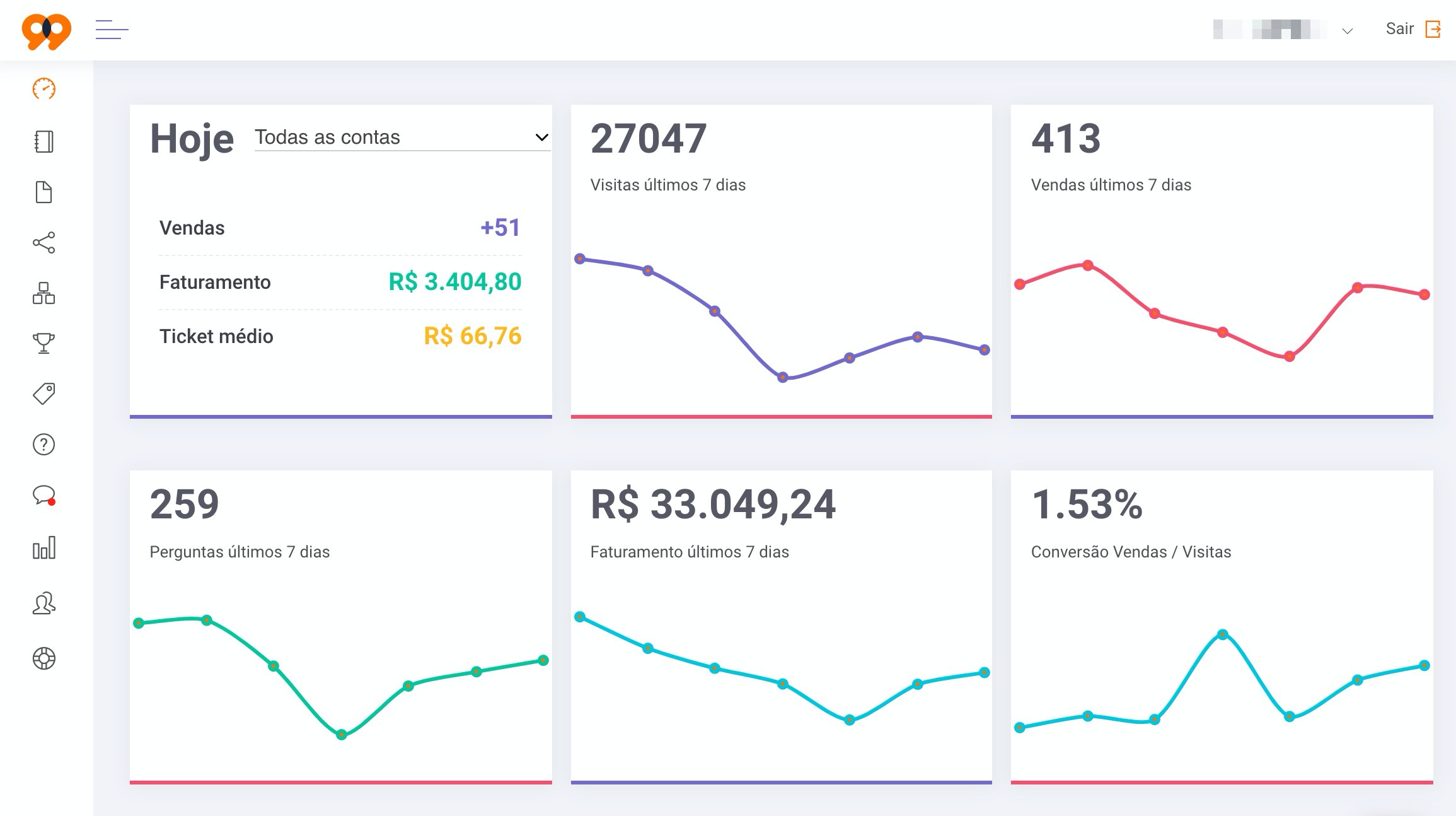Click the users people icon
The width and height of the screenshot is (1456, 816).
44,603
